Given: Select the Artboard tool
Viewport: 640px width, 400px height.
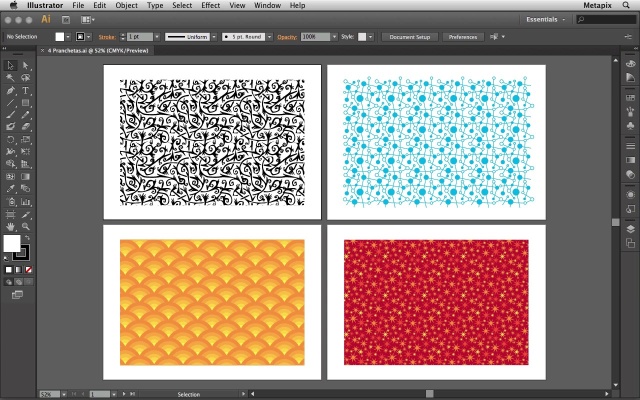Looking at the screenshot, I should (10, 214).
